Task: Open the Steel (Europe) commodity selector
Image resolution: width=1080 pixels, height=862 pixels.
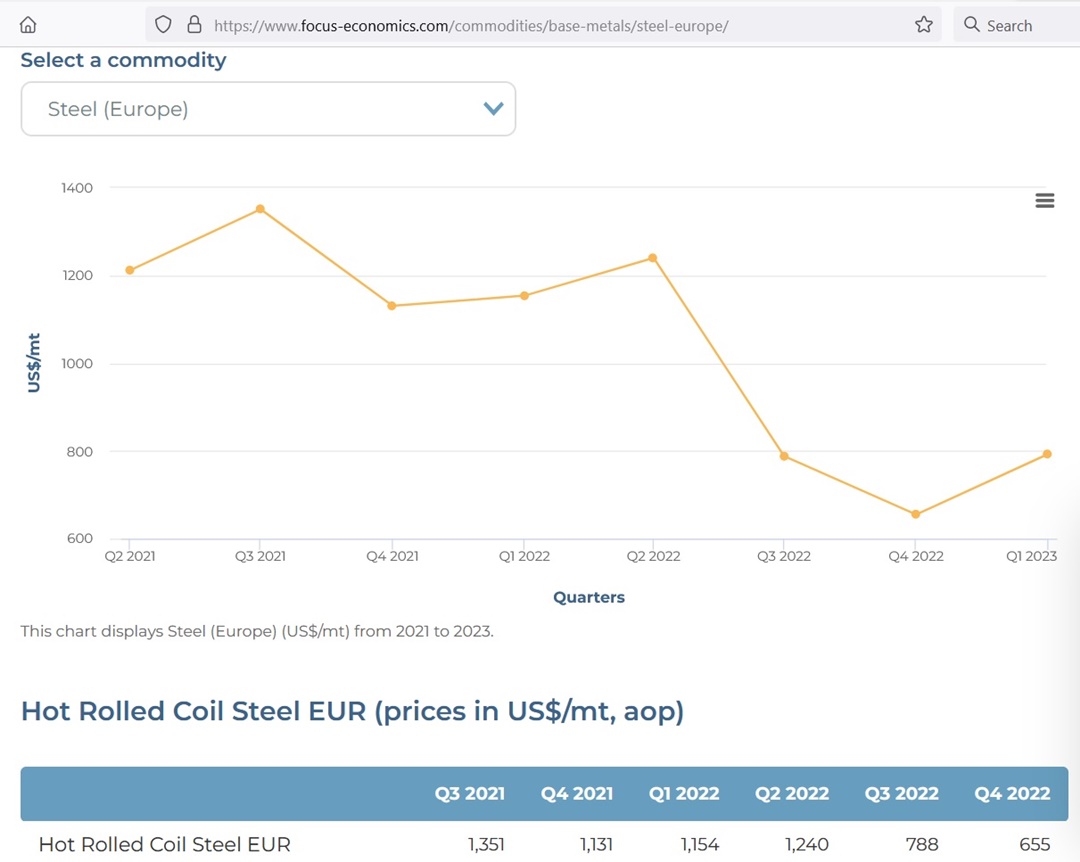Action: click(268, 109)
